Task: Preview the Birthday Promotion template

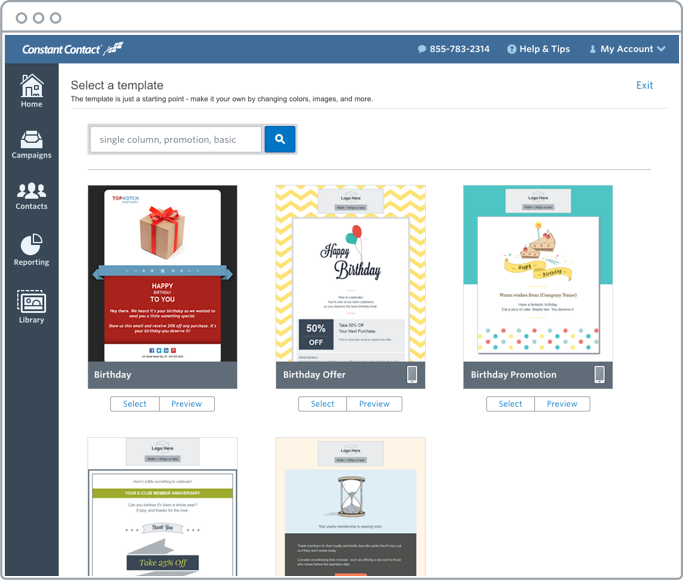Action: point(562,404)
